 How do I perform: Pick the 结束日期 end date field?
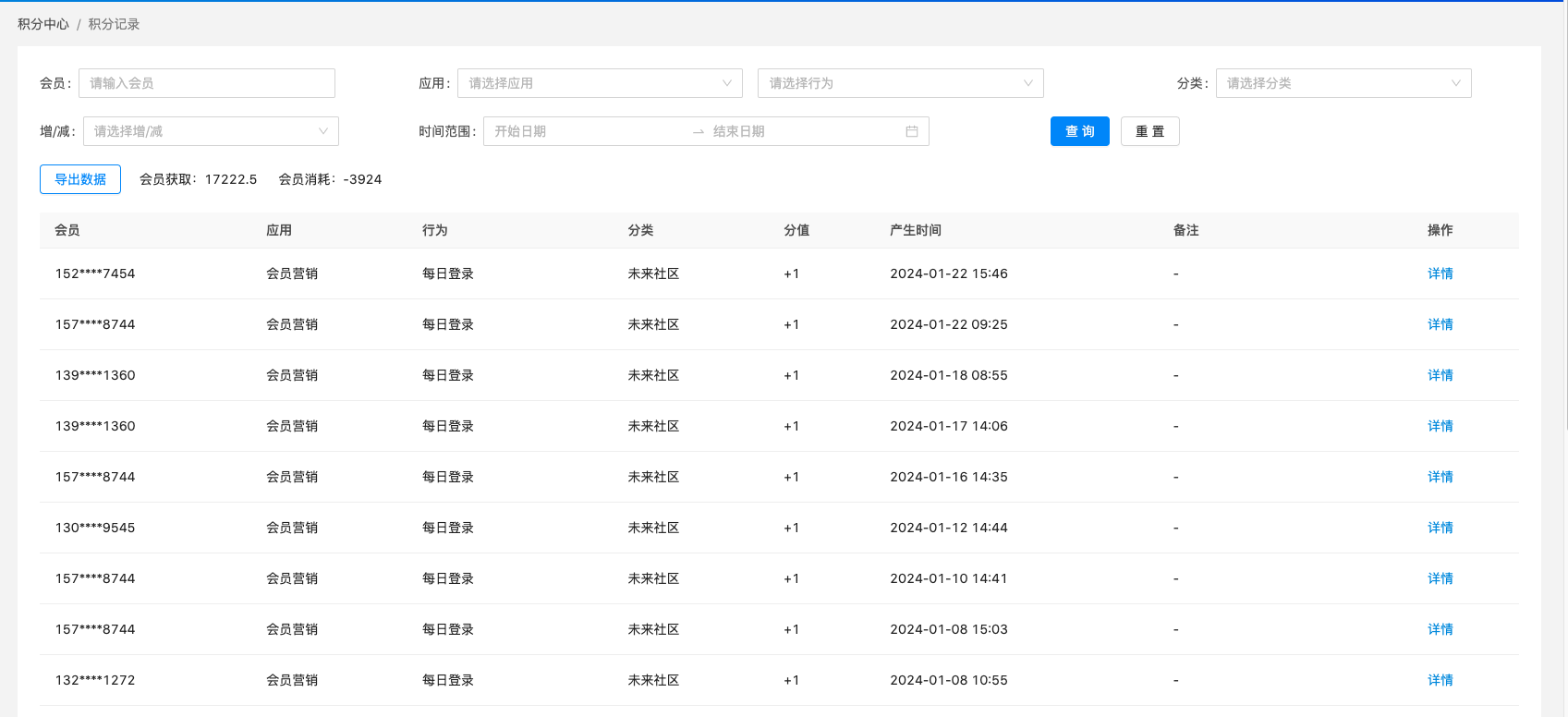pos(804,131)
